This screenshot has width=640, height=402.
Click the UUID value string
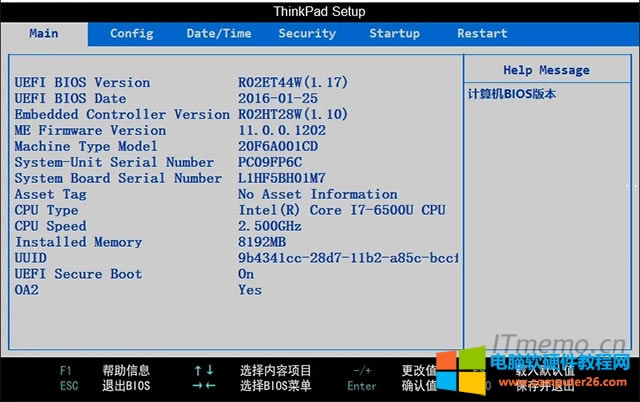point(348,258)
